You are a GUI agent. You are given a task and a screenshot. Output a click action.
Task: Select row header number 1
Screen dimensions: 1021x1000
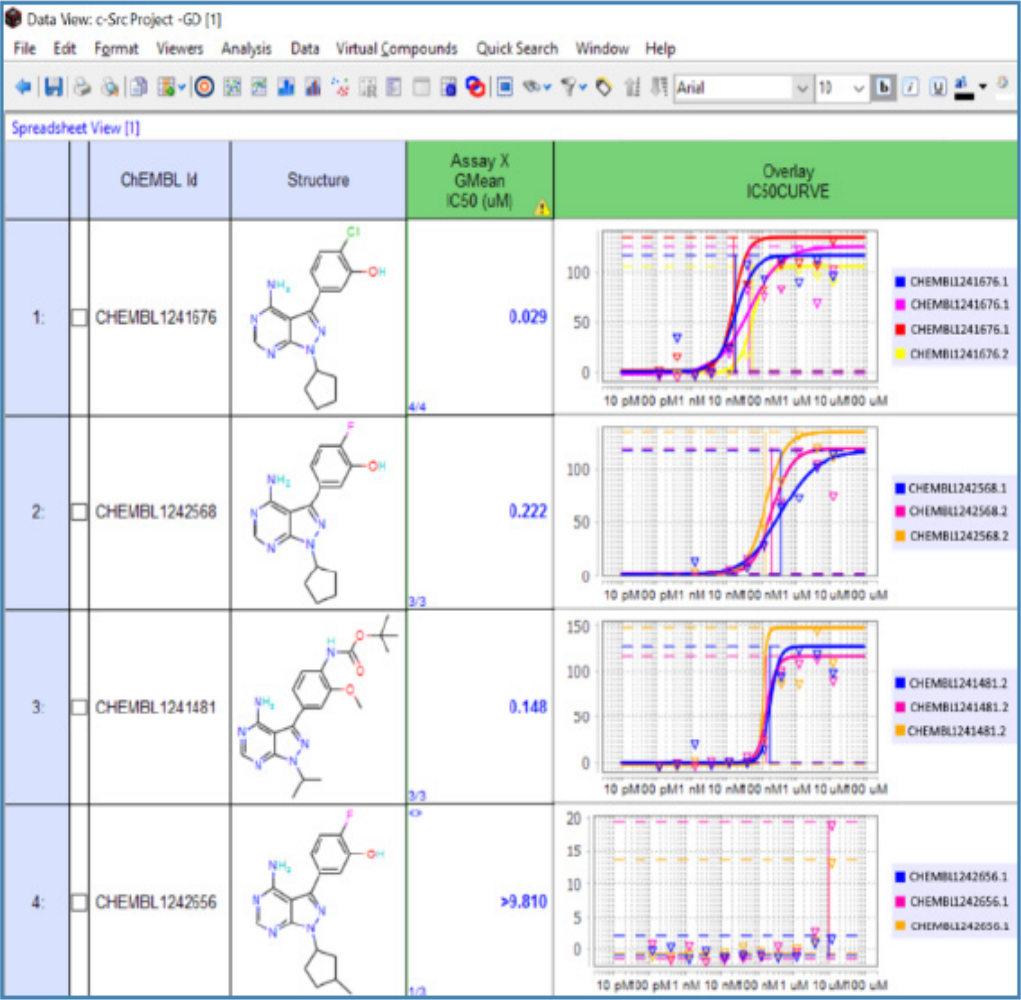(x=37, y=318)
